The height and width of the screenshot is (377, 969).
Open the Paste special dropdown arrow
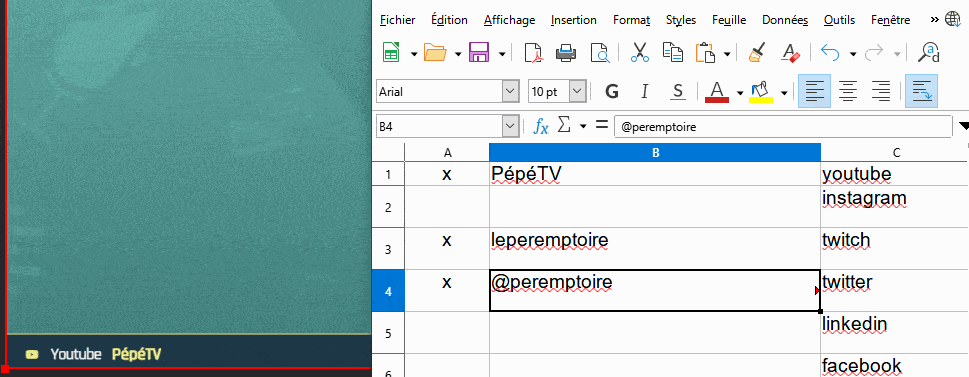[727, 54]
